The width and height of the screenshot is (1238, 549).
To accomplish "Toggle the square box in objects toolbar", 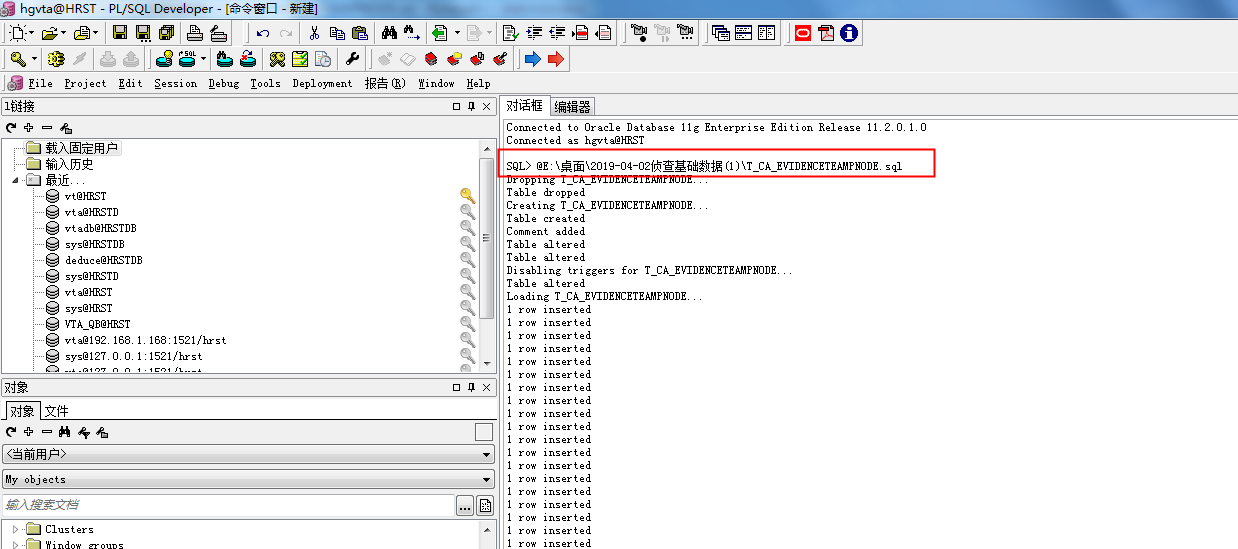I will [x=484, y=432].
